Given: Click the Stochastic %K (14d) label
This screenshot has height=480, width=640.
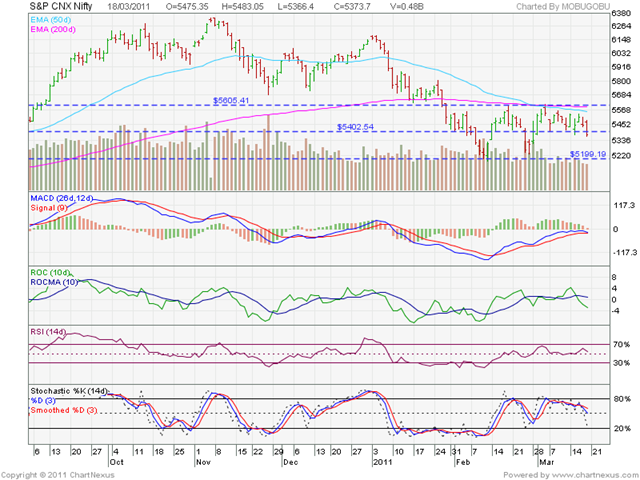Looking at the screenshot, I should click(x=70, y=391).
